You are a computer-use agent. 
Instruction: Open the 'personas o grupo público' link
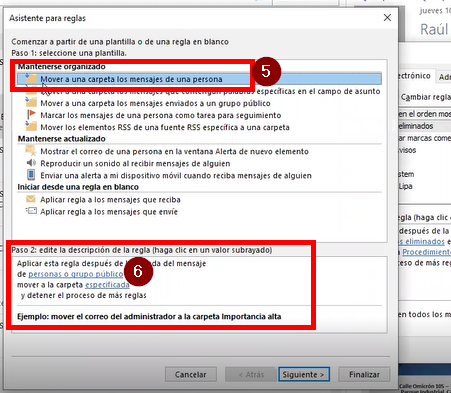(x=76, y=274)
